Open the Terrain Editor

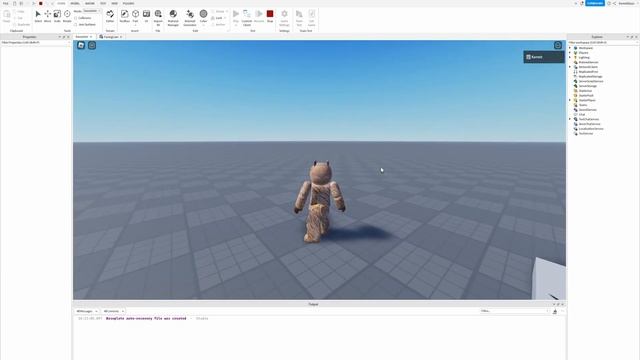pyautogui.click(x=110, y=16)
